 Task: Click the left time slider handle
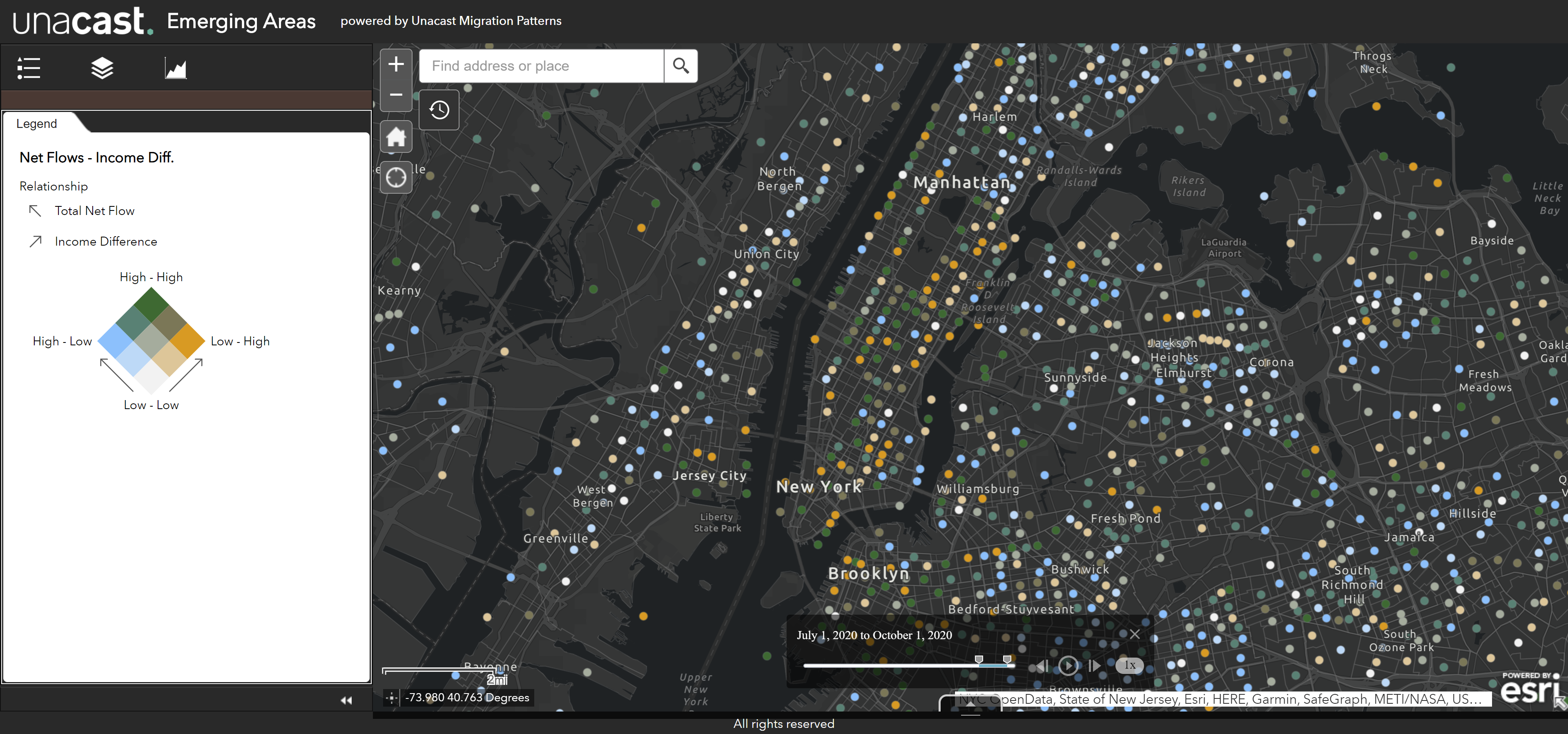pyautogui.click(x=979, y=660)
